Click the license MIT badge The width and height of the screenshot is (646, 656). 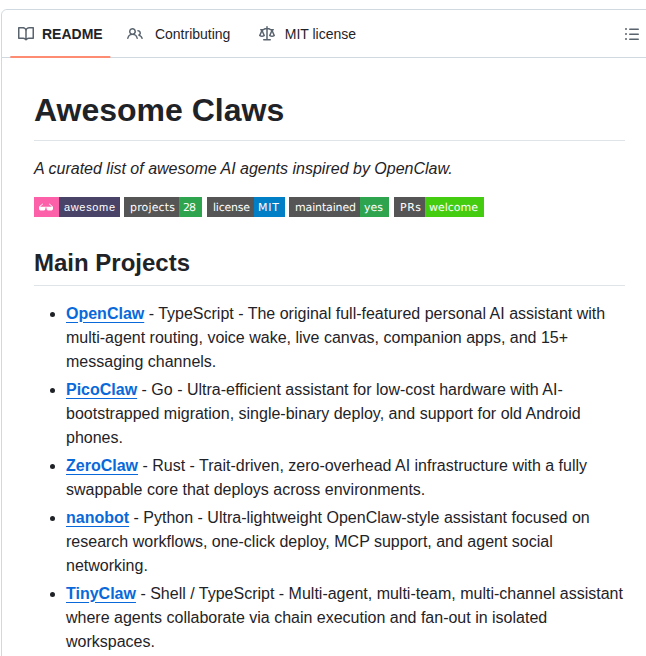pos(246,207)
